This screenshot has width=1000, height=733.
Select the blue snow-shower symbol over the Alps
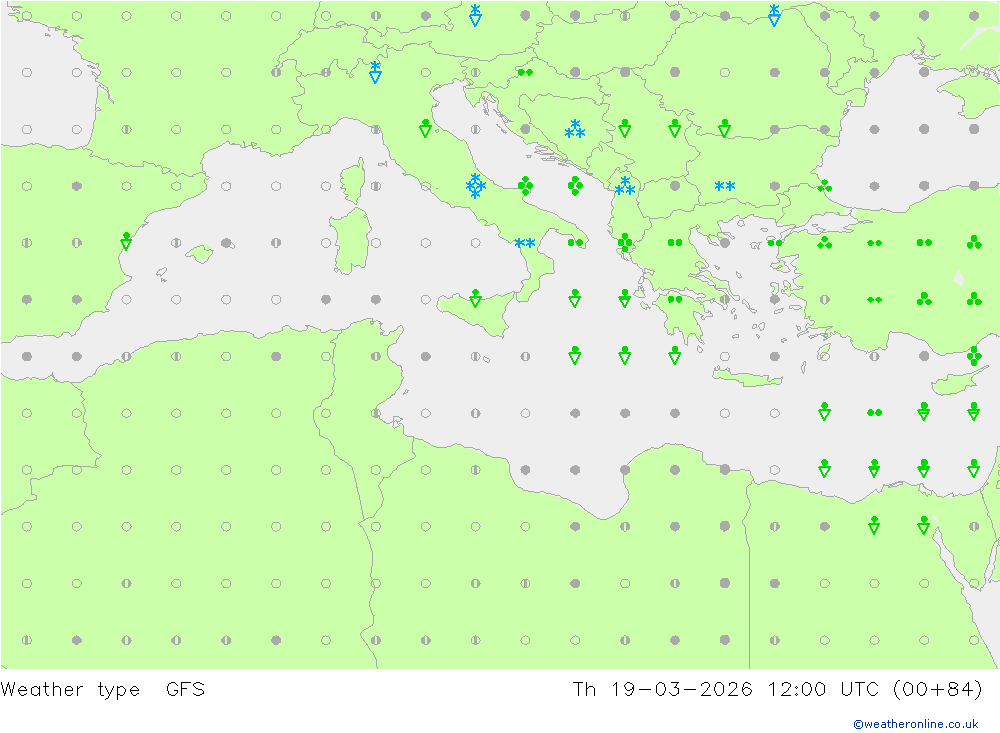pyautogui.click(x=376, y=72)
